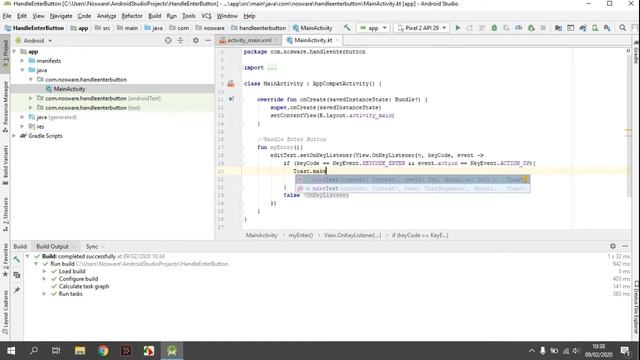Select MainActivity file in project tree
640x360 pixels.
69,89
